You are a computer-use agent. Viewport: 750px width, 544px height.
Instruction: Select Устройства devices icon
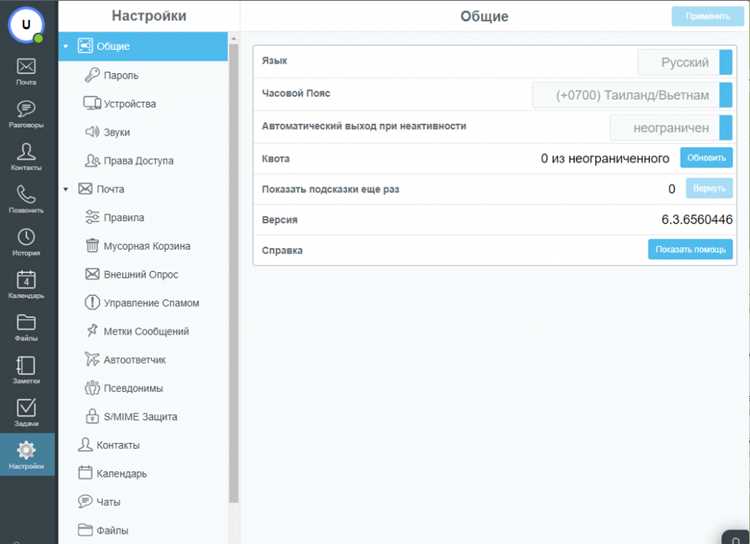point(92,103)
